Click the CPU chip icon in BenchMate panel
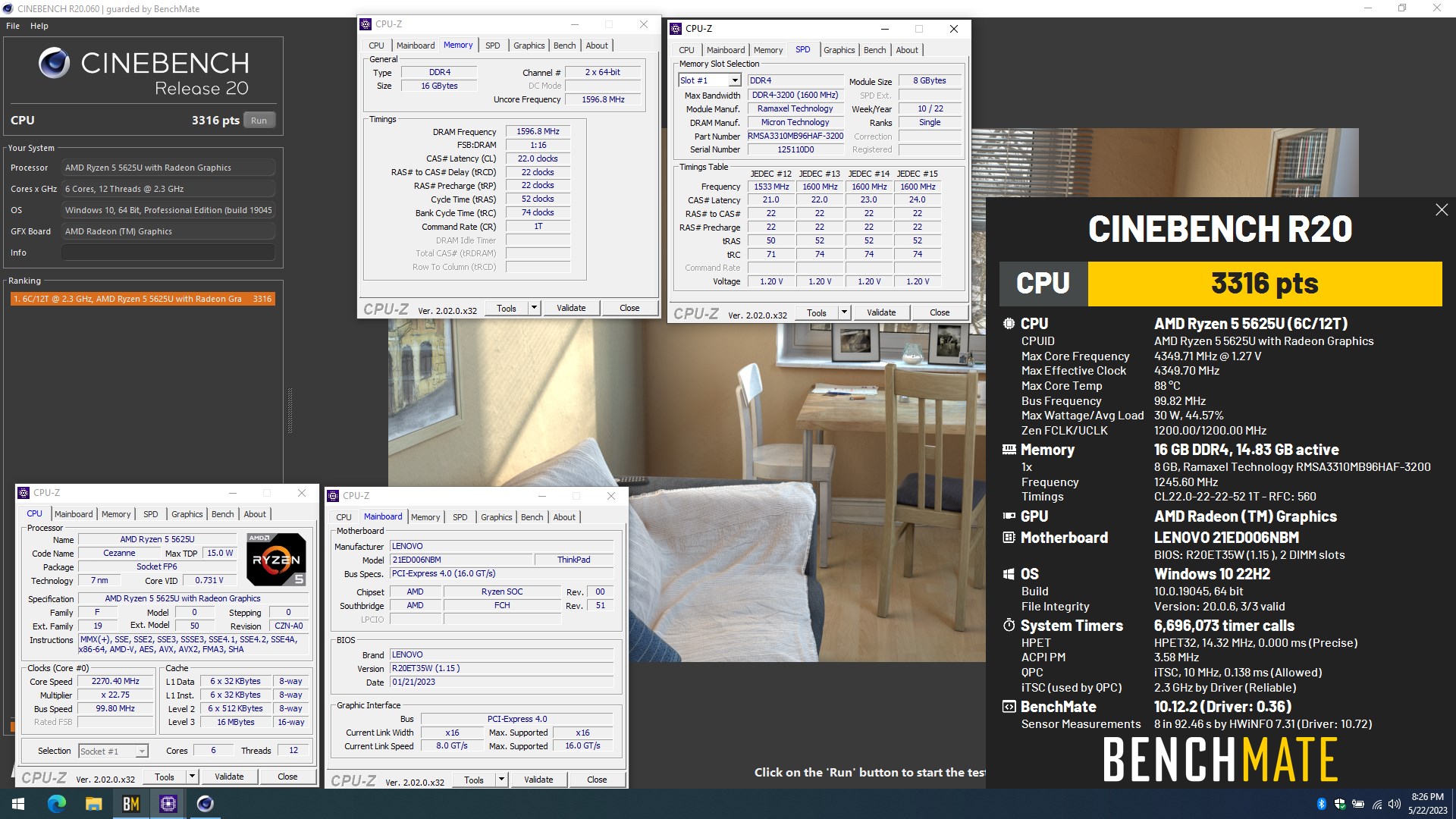The image size is (1456, 819). click(x=1009, y=324)
